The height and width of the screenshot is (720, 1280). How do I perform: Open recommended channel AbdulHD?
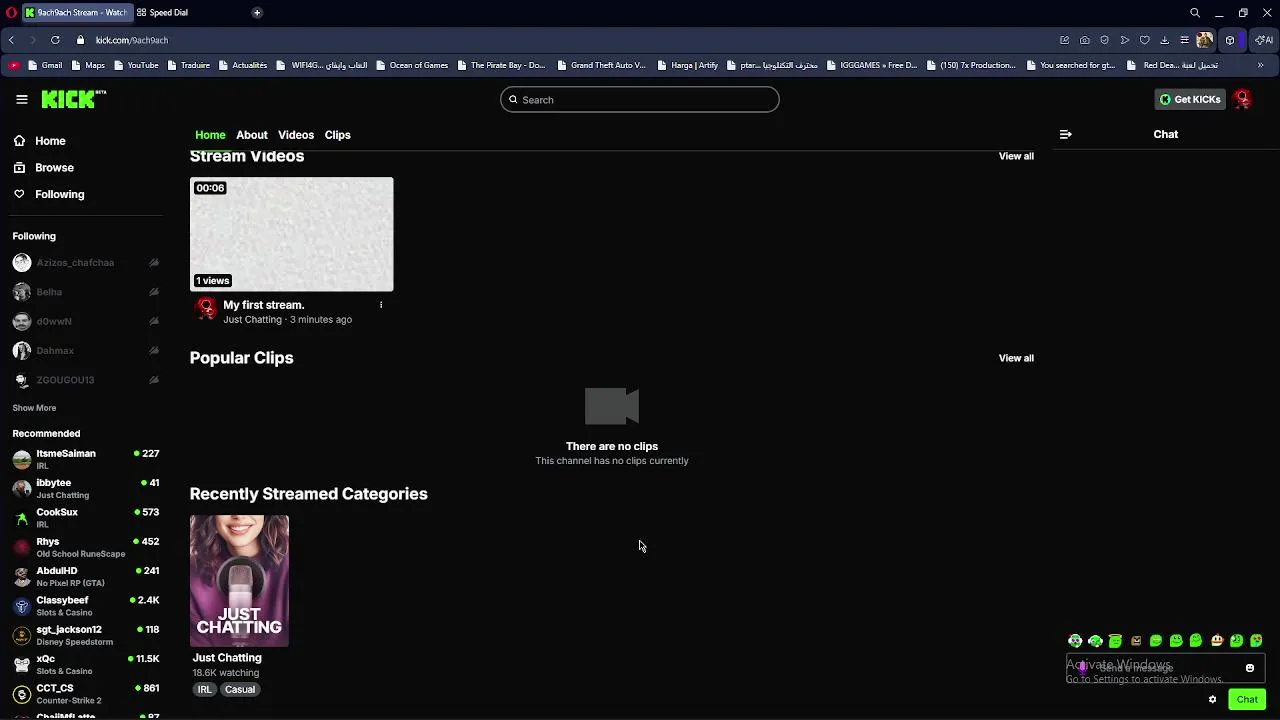tap(86, 577)
